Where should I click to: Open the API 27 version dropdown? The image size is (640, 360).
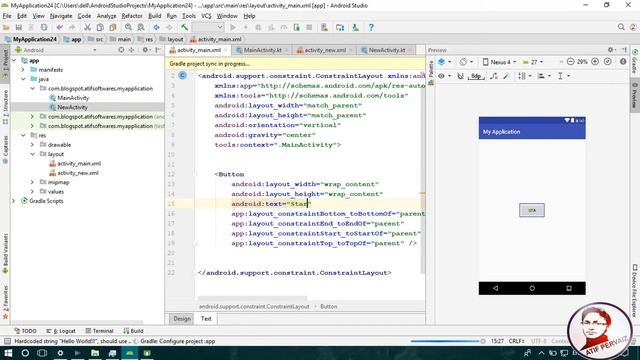tap(533, 62)
